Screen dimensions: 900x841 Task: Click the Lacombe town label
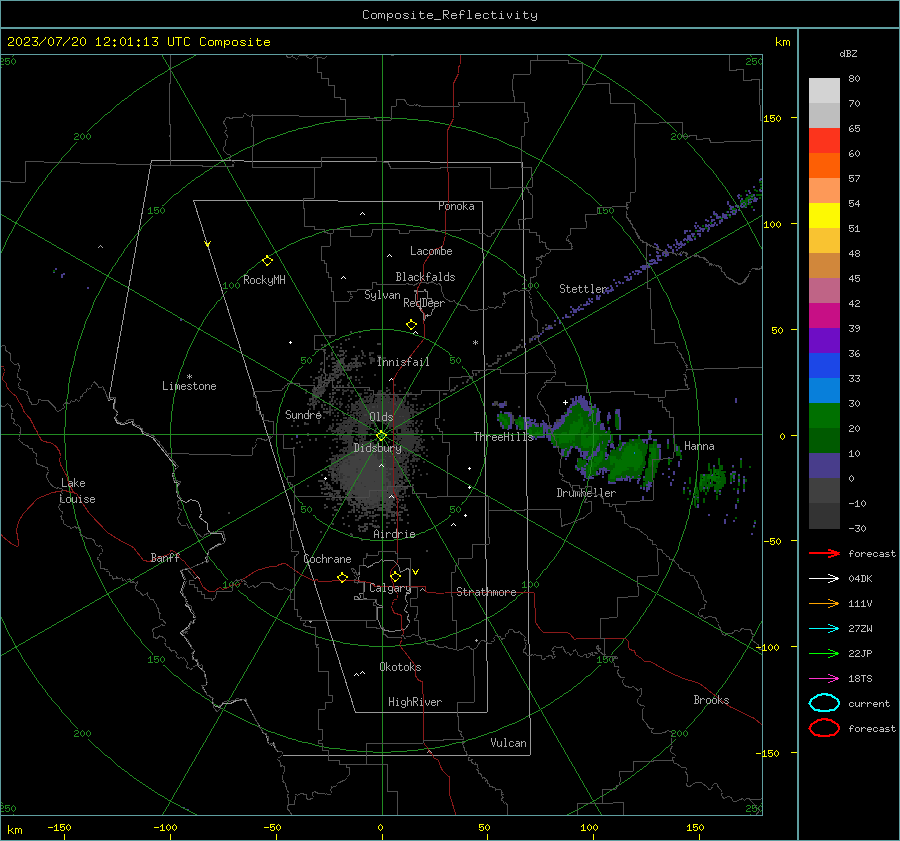click(x=431, y=251)
